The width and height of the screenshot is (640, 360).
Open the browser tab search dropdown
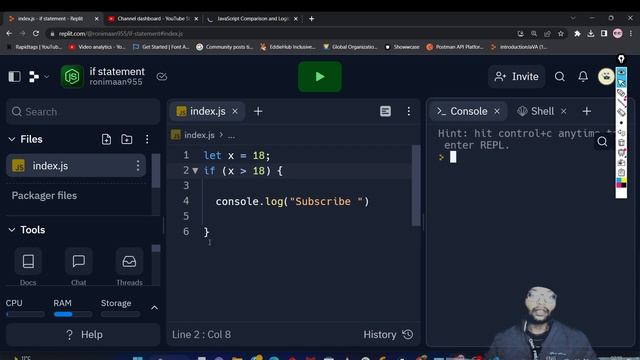(573, 18)
